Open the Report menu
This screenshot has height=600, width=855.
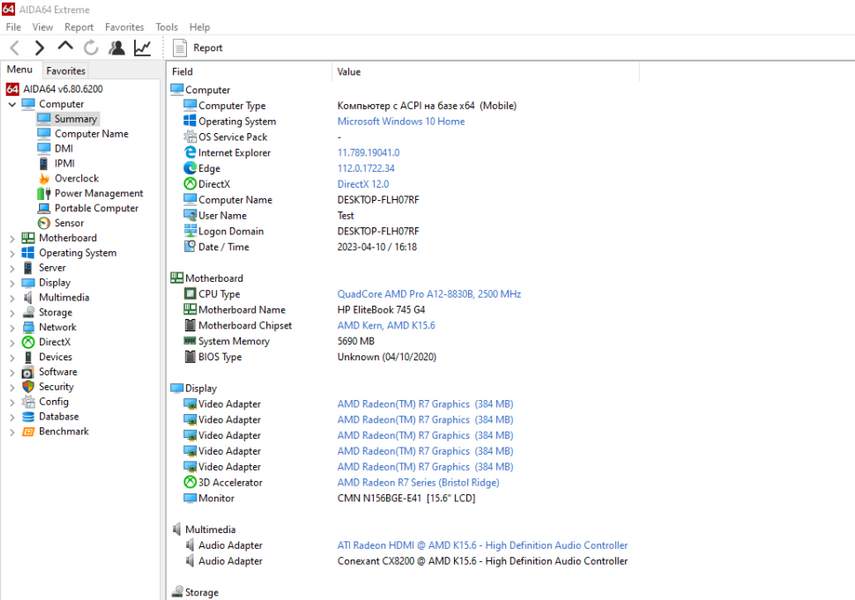point(79,27)
